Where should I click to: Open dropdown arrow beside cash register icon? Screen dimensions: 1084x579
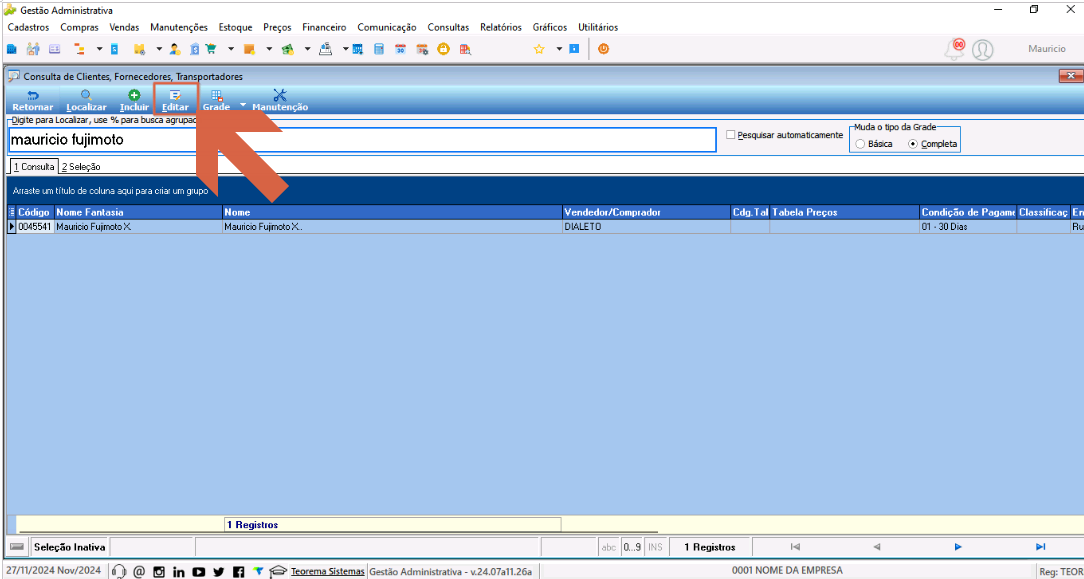(346, 49)
